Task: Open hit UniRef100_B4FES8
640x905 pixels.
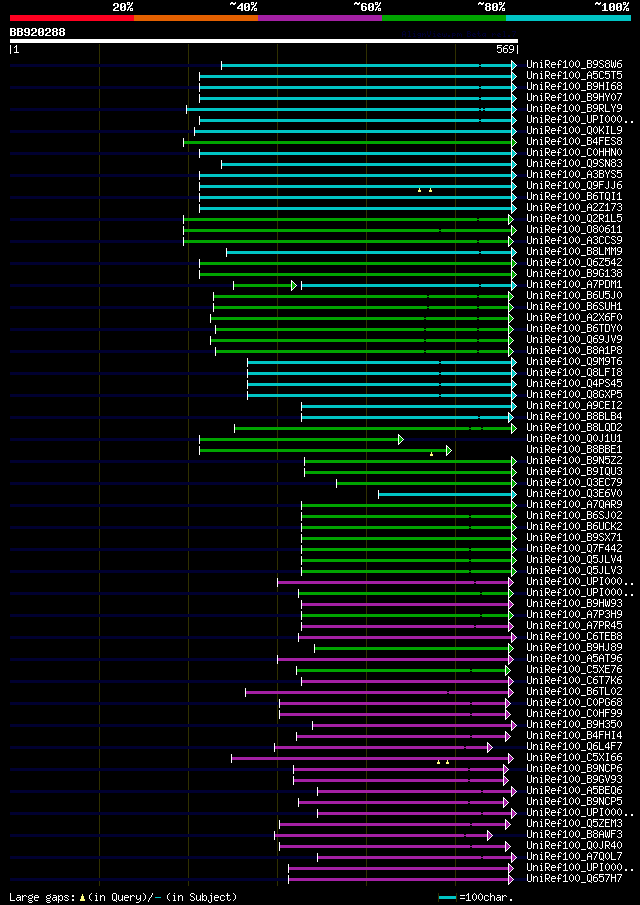Action: 574,141
